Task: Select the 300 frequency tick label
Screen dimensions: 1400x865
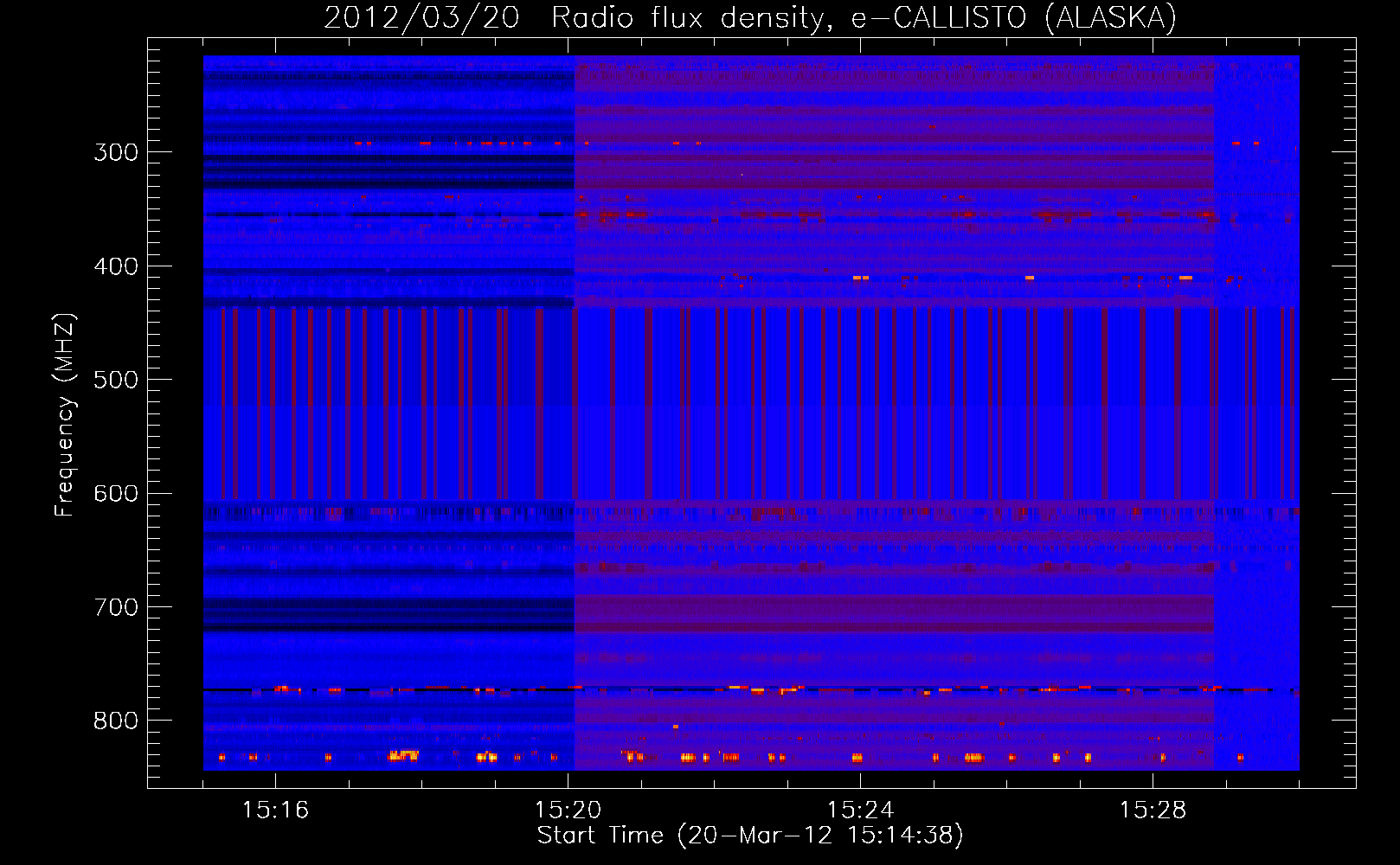Action: pyautogui.click(x=116, y=152)
